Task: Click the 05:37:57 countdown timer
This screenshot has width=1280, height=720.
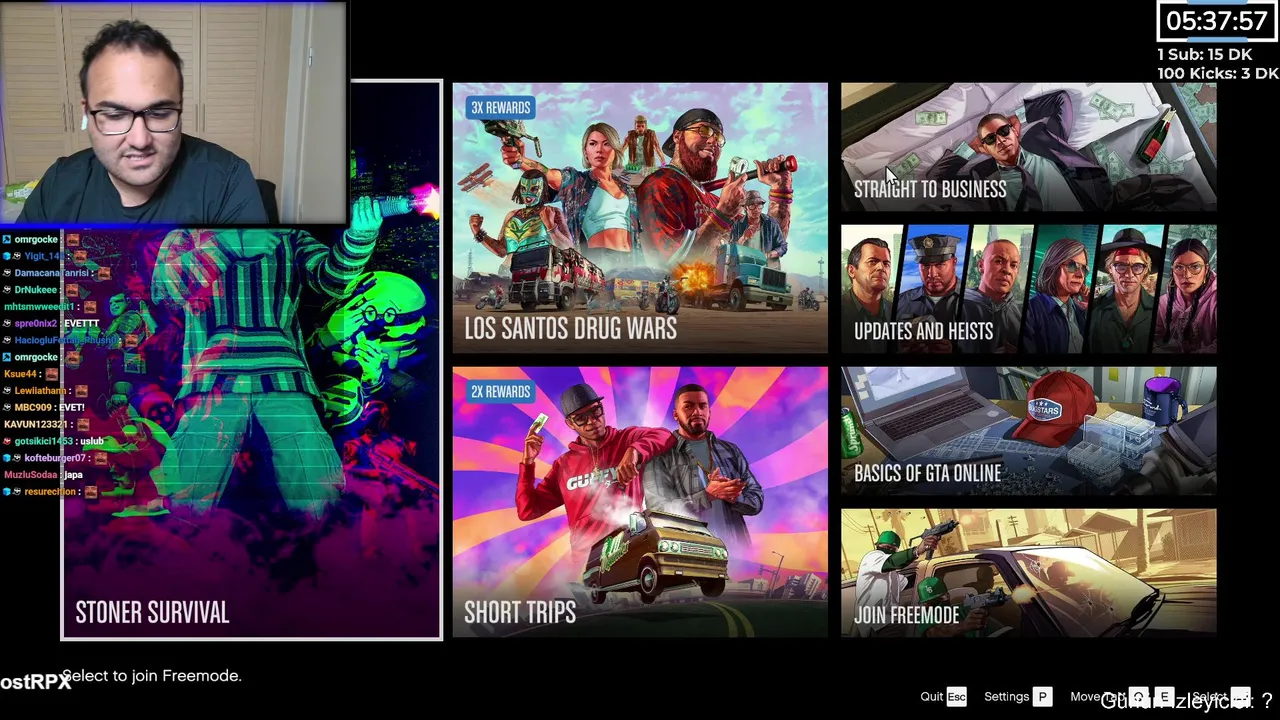Action: [1216, 21]
